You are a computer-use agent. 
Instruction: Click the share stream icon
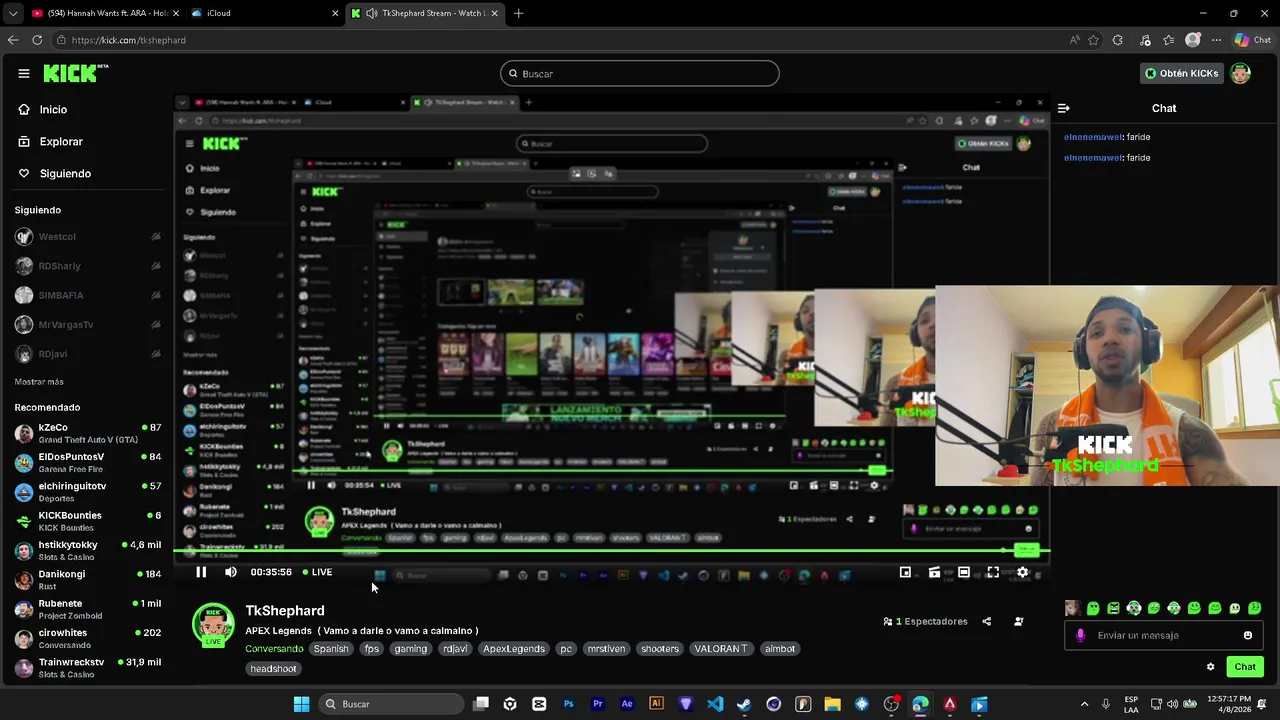click(986, 622)
